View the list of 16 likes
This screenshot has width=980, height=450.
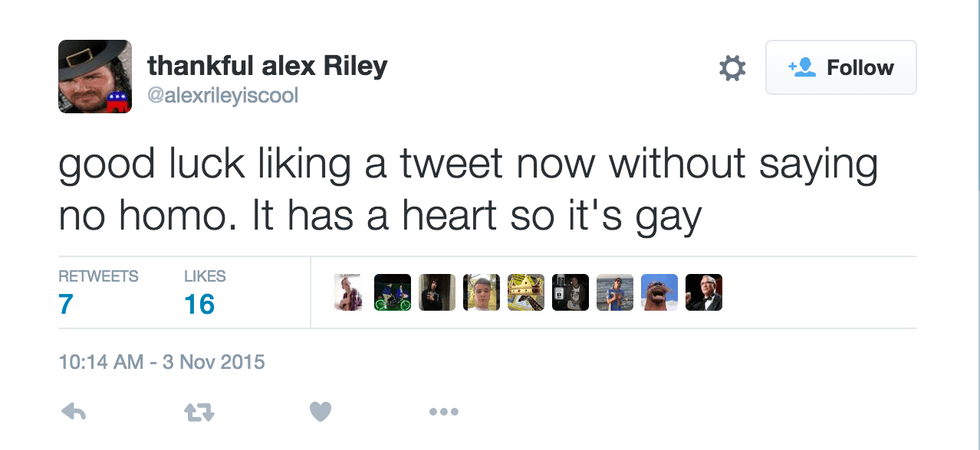[204, 292]
